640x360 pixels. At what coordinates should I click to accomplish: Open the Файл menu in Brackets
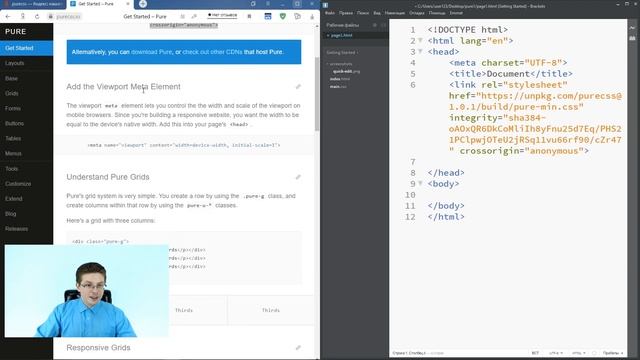point(330,13)
